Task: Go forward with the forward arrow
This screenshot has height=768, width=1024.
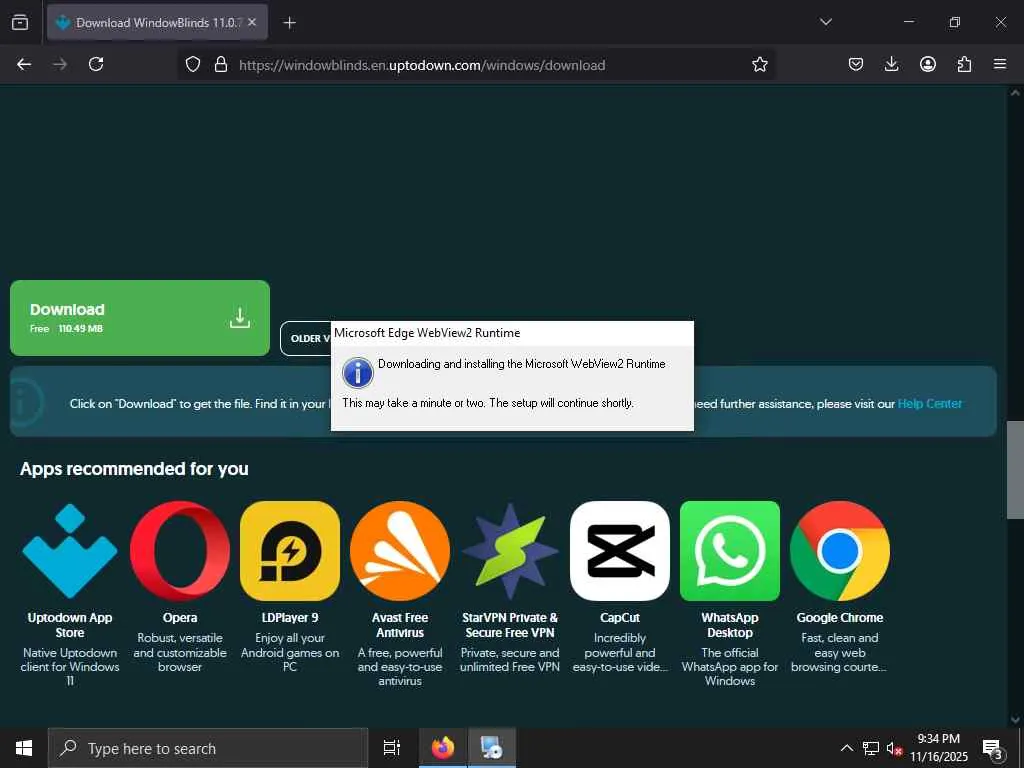Action: coord(60,64)
